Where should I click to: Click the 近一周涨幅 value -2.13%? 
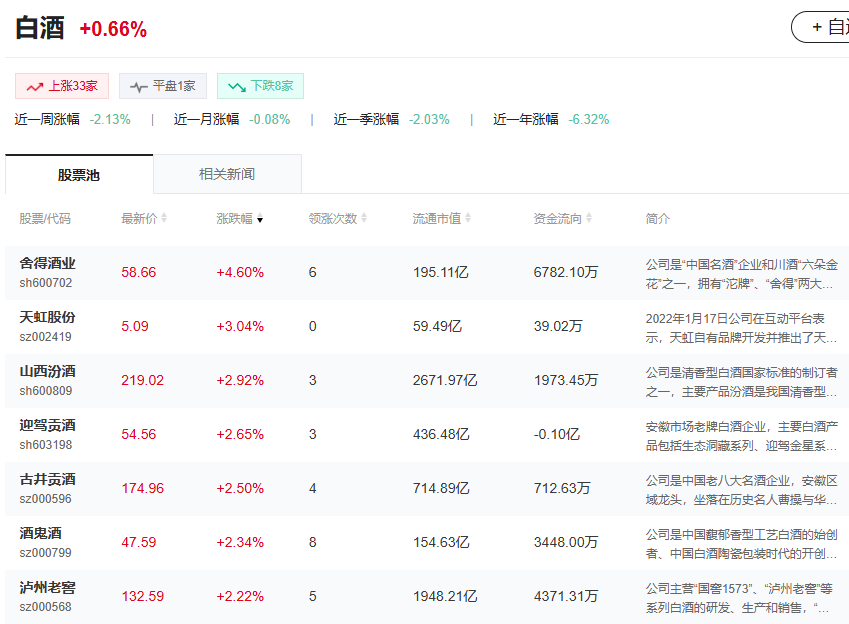[110, 119]
